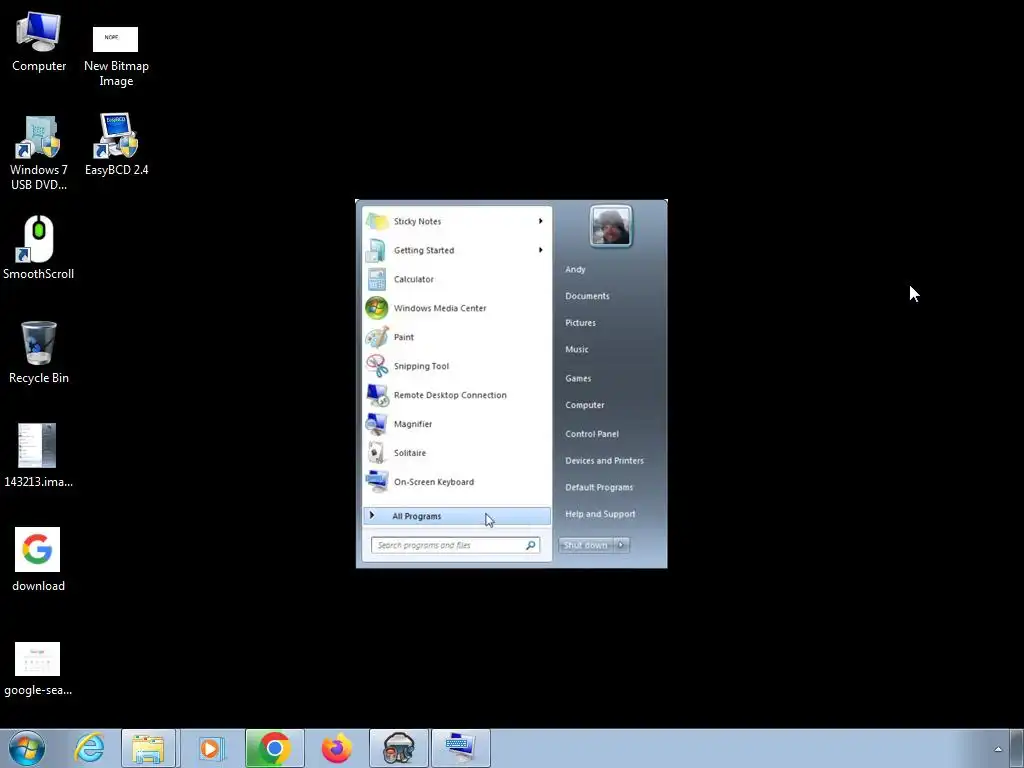Open Help and Support
Screen dimensions: 1024x768
[x=600, y=515]
